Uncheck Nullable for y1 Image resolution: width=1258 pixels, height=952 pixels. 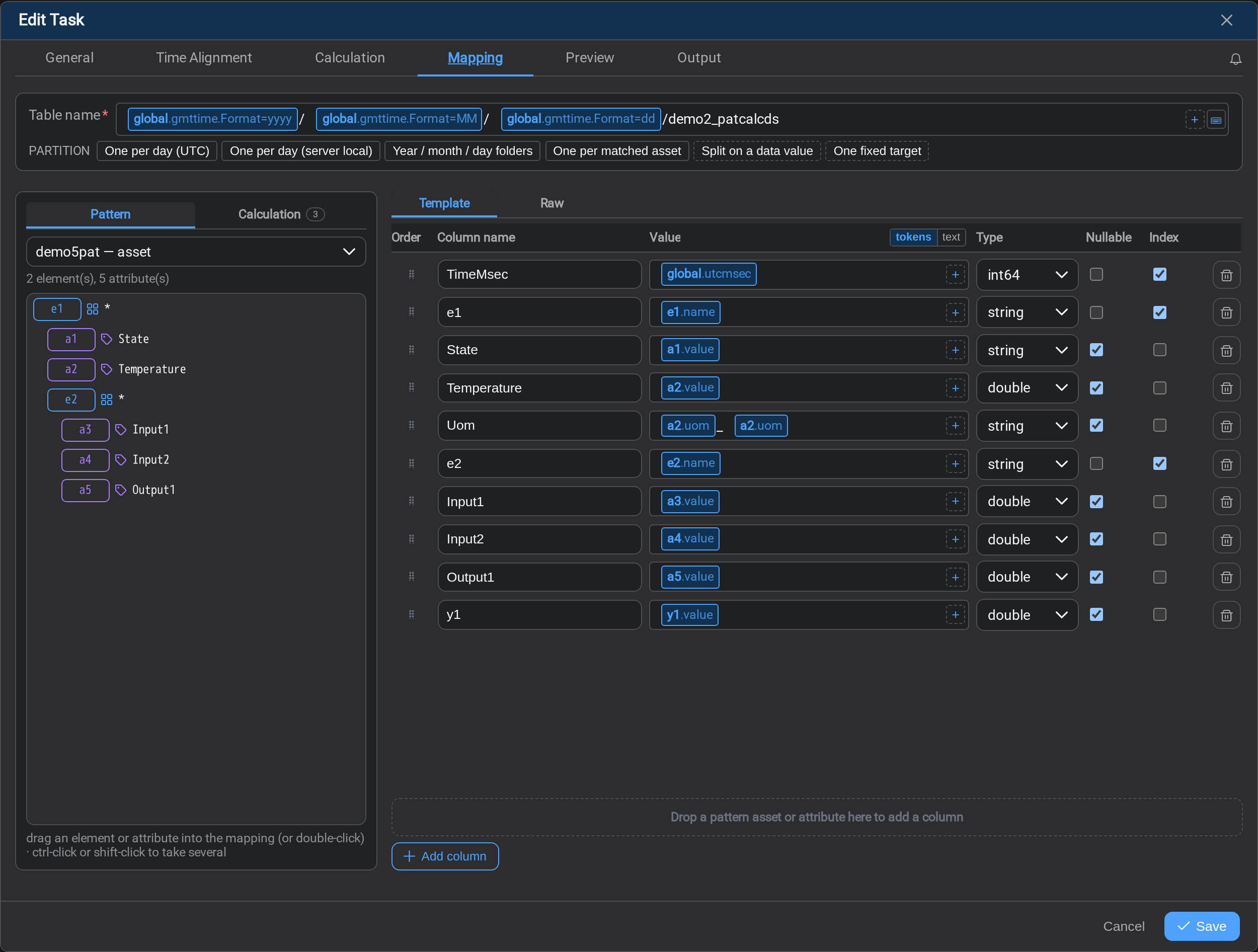click(x=1096, y=615)
